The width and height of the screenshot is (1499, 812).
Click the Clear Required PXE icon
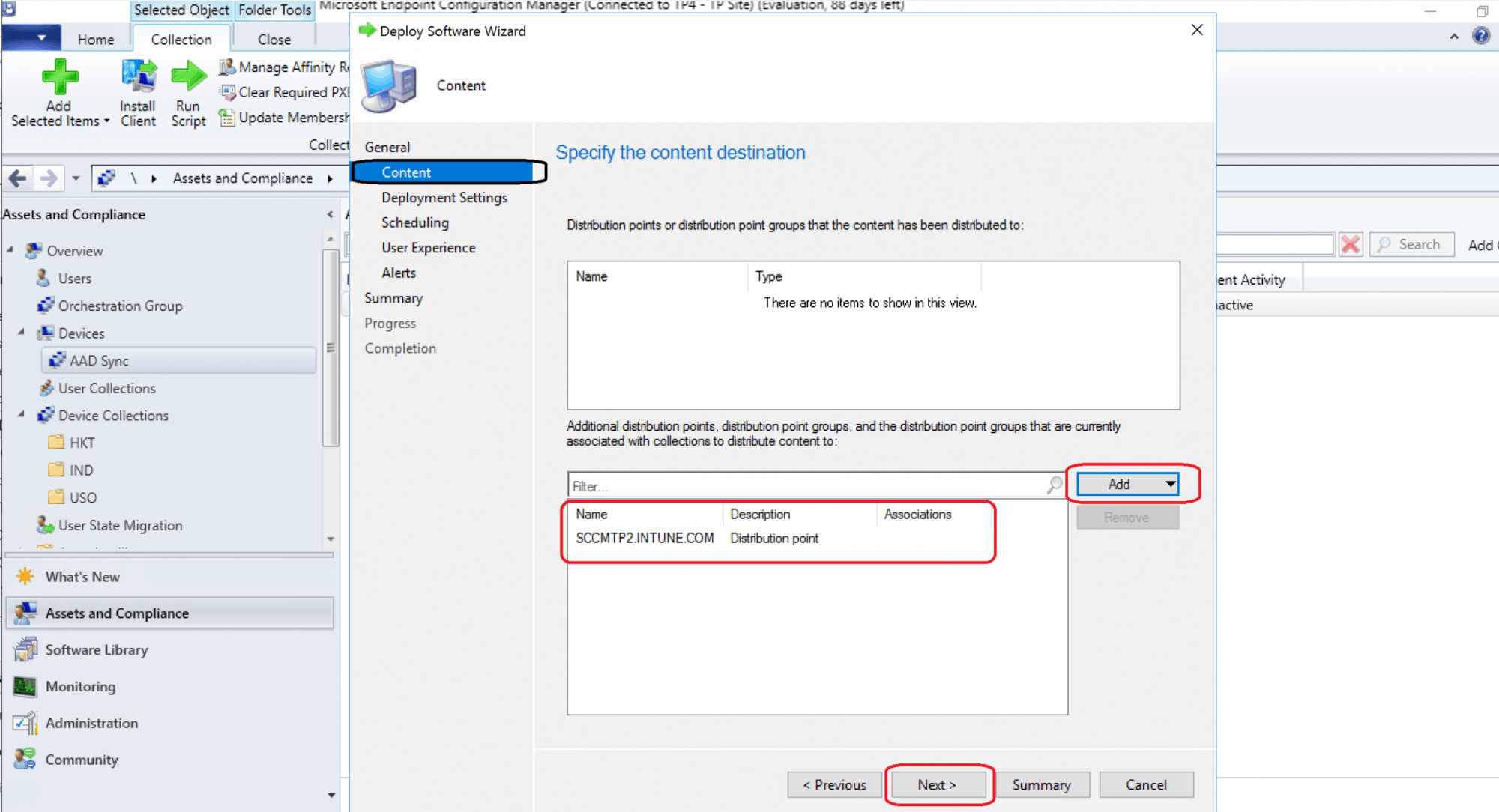227,92
